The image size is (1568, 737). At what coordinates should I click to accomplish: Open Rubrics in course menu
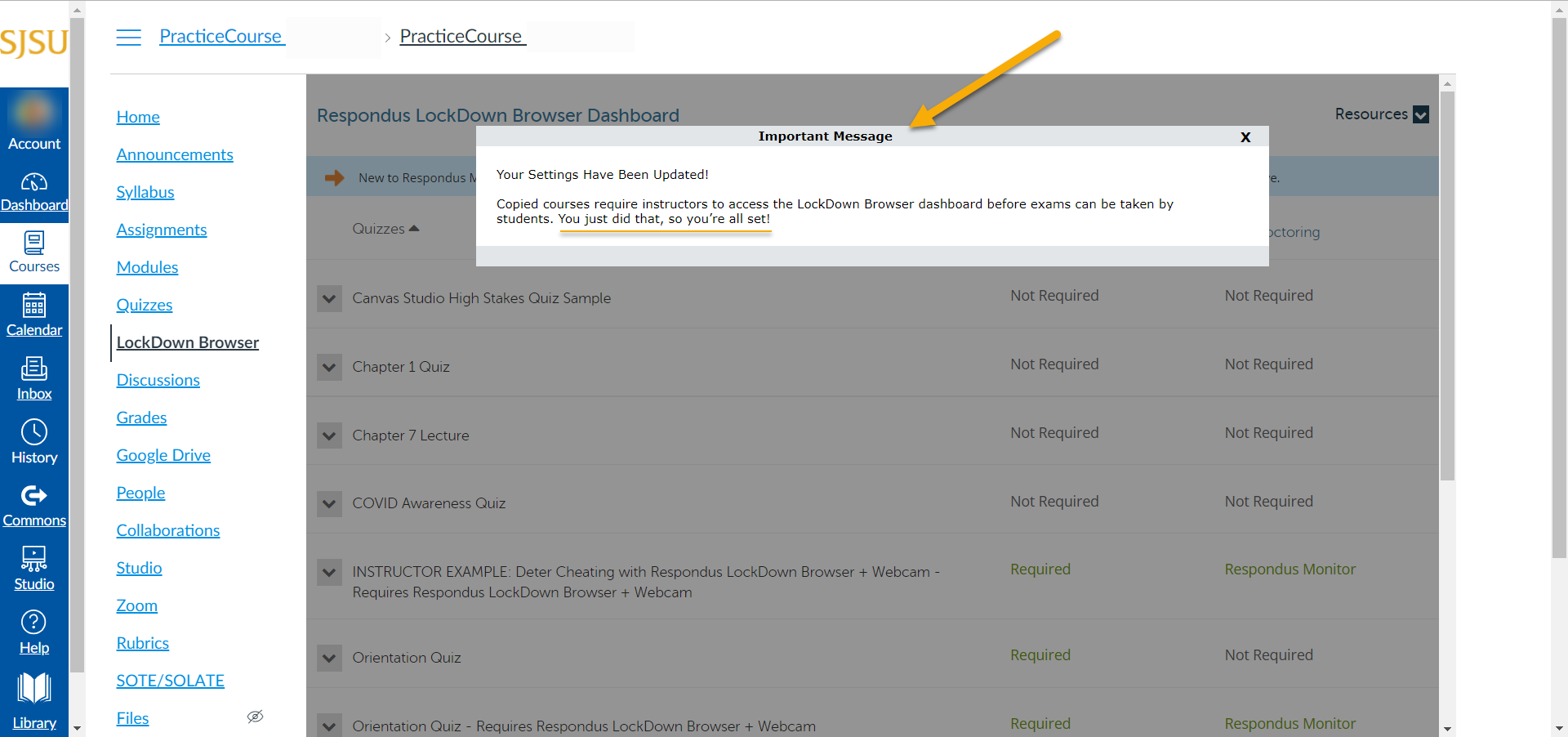coord(143,643)
